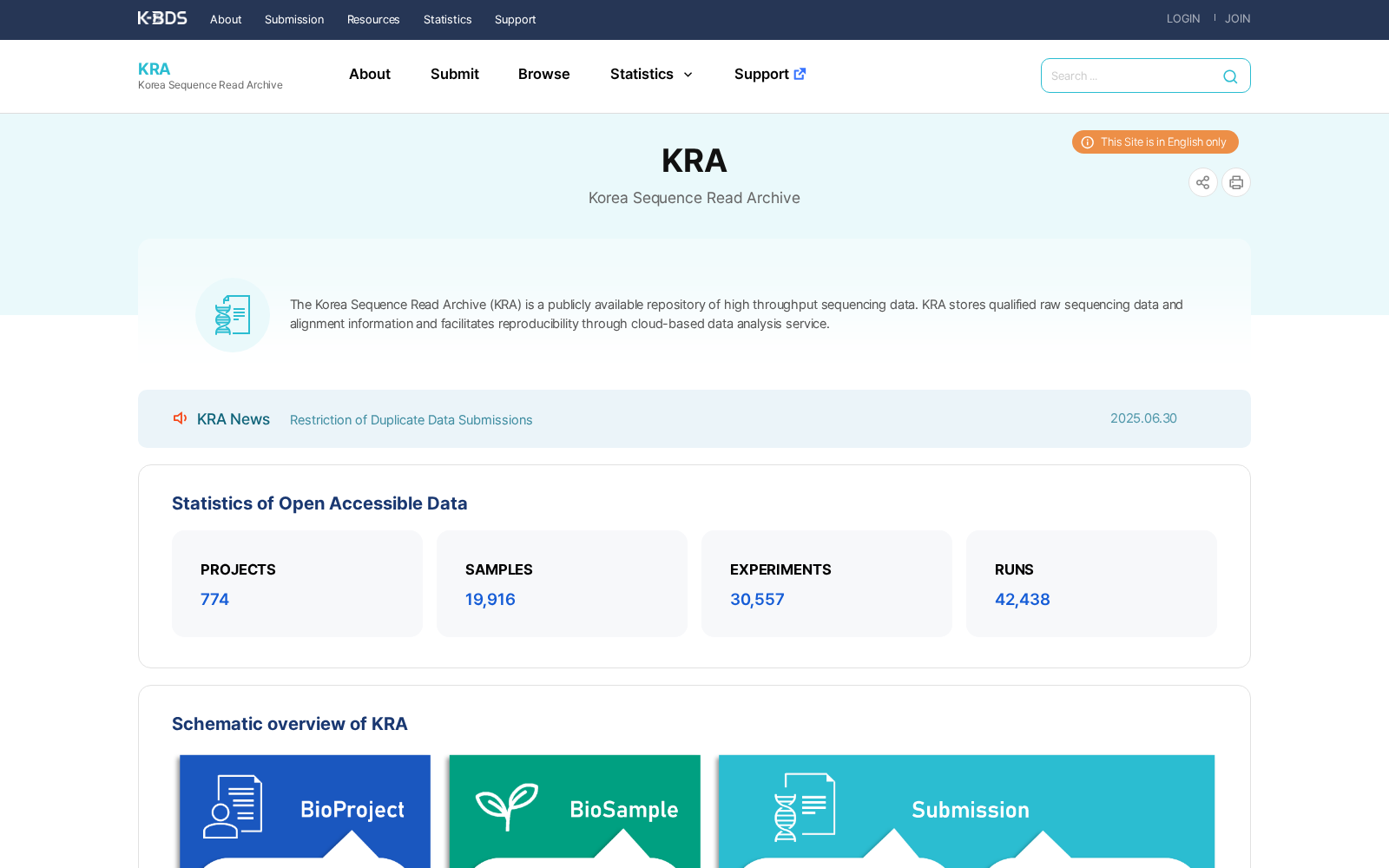Go to Browse in KRA navigation

(544, 74)
